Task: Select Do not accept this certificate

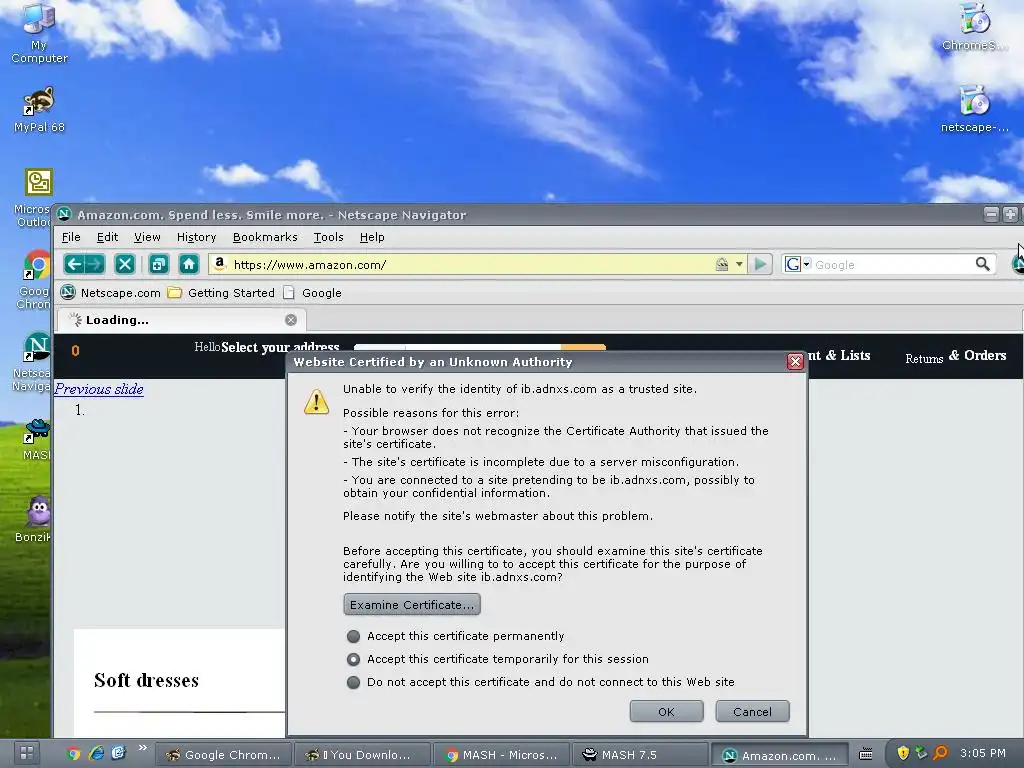Action: 353,682
